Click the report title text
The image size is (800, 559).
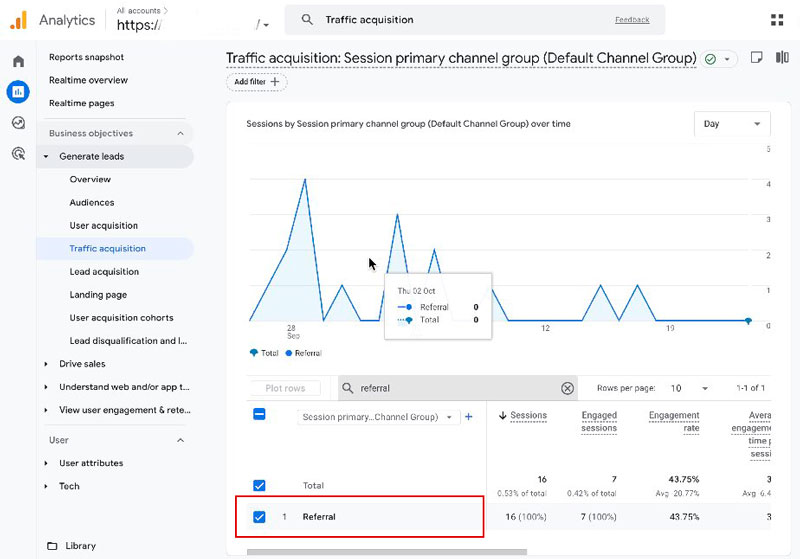(461, 58)
